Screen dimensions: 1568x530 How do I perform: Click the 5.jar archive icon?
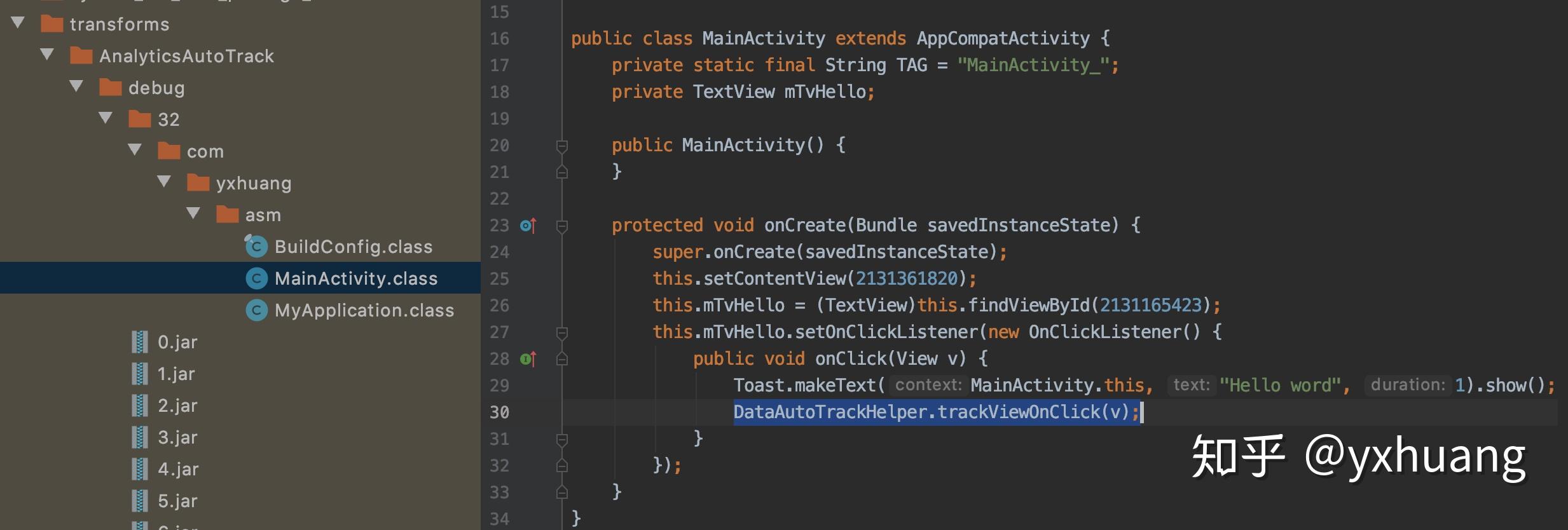click(x=140, y=501)
